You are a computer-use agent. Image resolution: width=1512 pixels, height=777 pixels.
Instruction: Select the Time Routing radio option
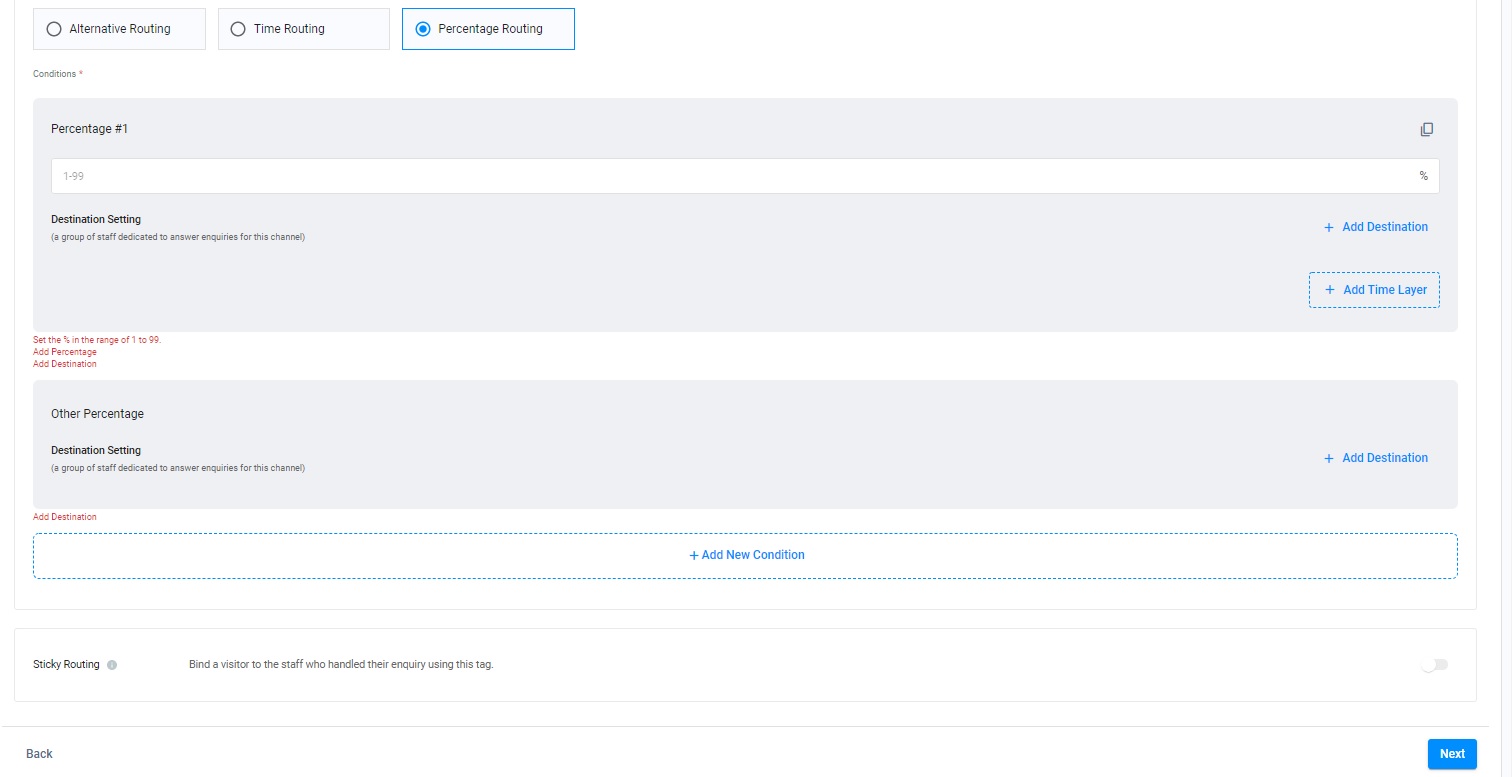pyautogui.click(x=303, y=29)
